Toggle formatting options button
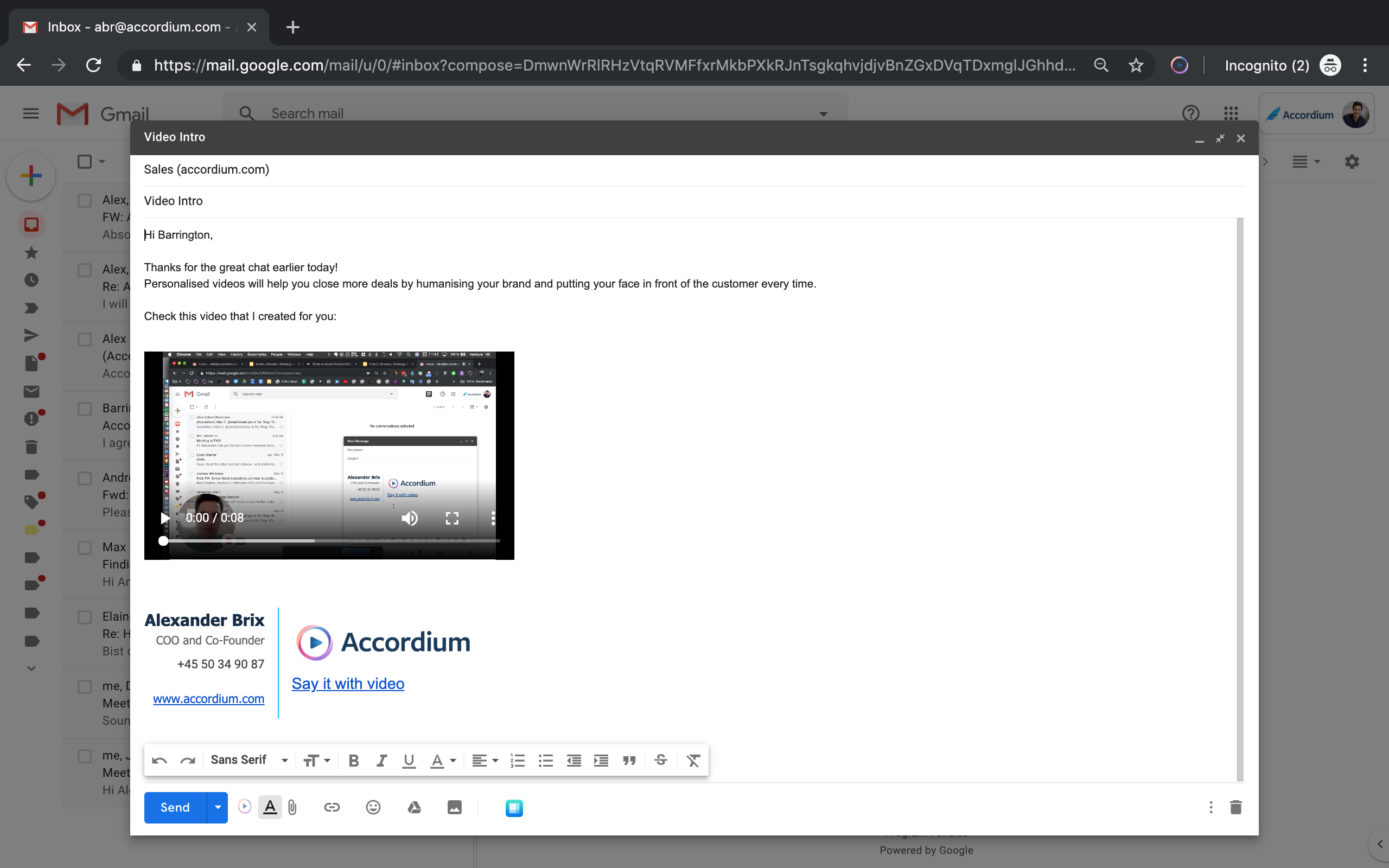 point(270,807)
